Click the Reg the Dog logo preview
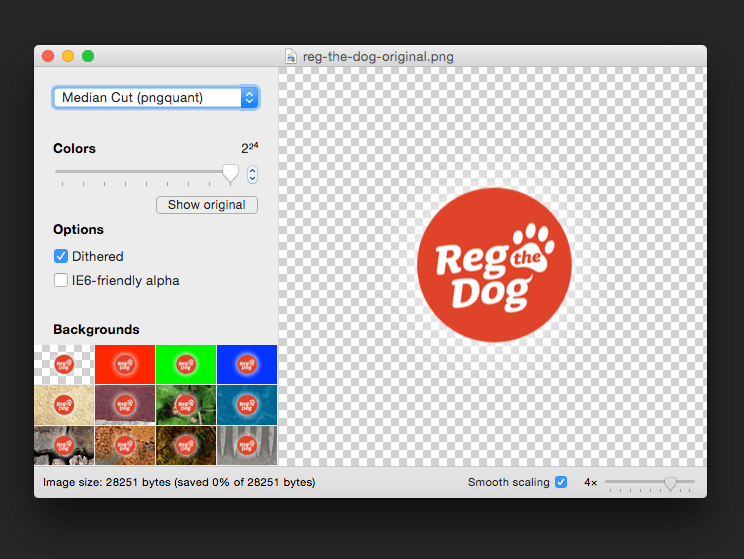Viewport: 744px width, 559px height. pos(494,265)
